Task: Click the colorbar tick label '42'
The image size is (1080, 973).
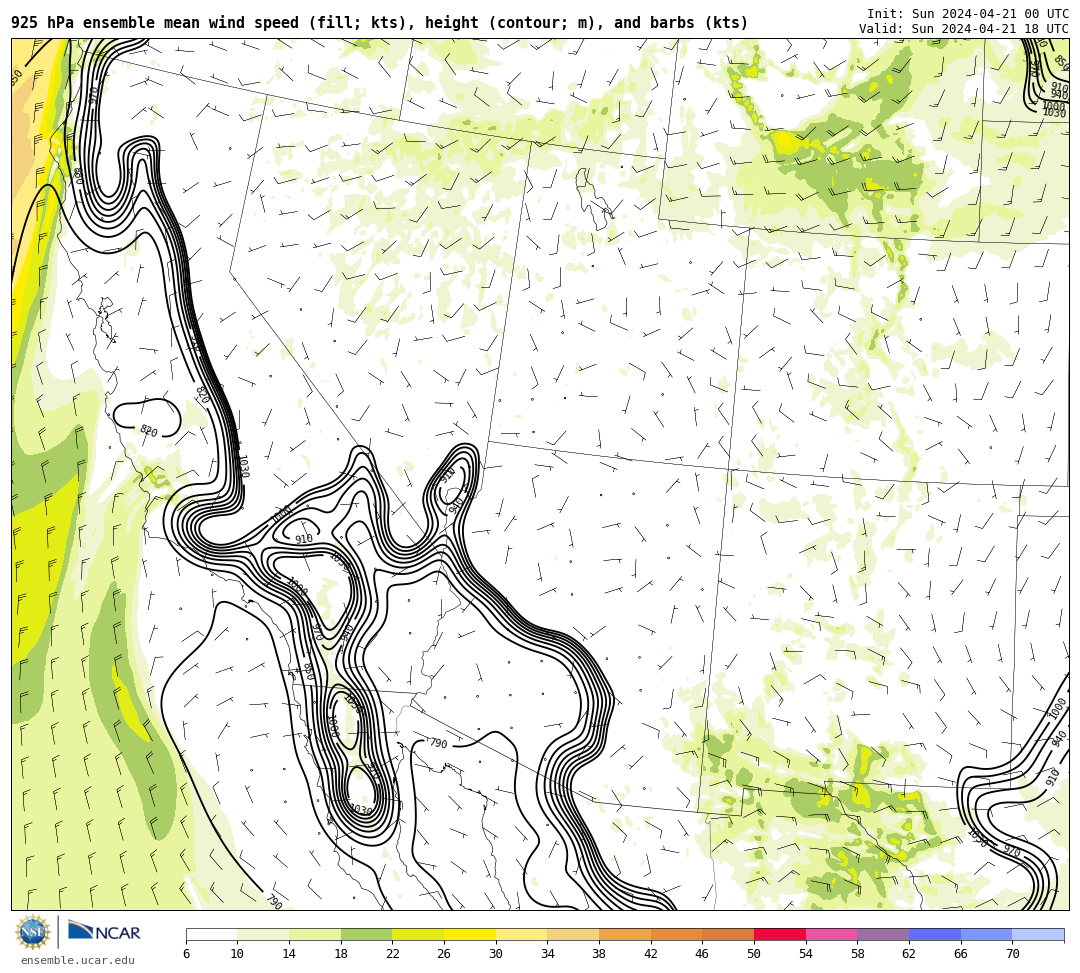Action: tap(650, 954)
